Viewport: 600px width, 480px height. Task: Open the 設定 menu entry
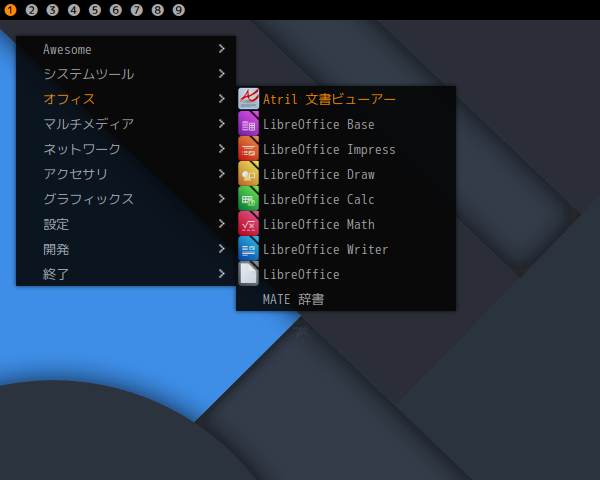click(126, 224)
